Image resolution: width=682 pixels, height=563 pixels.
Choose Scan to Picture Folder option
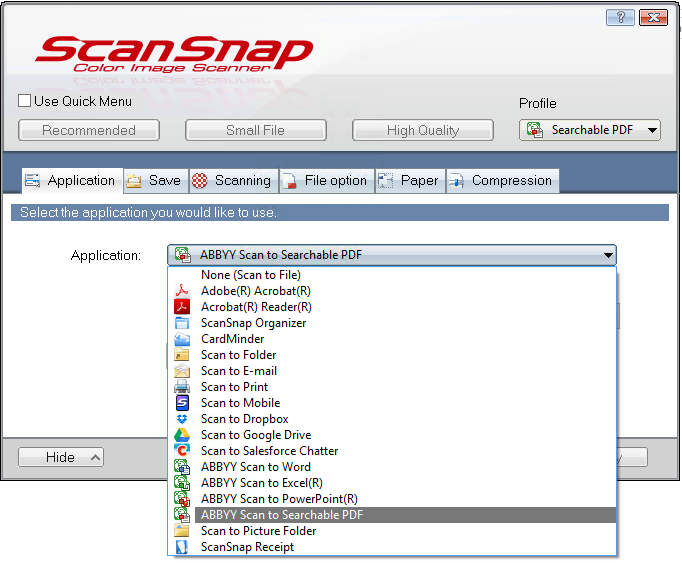tap(392, 531)
